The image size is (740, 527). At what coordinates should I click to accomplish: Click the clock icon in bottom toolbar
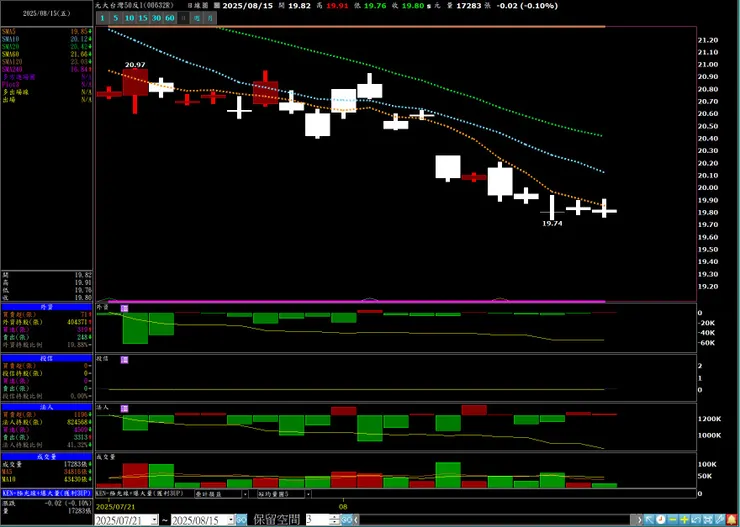(661, 519)
